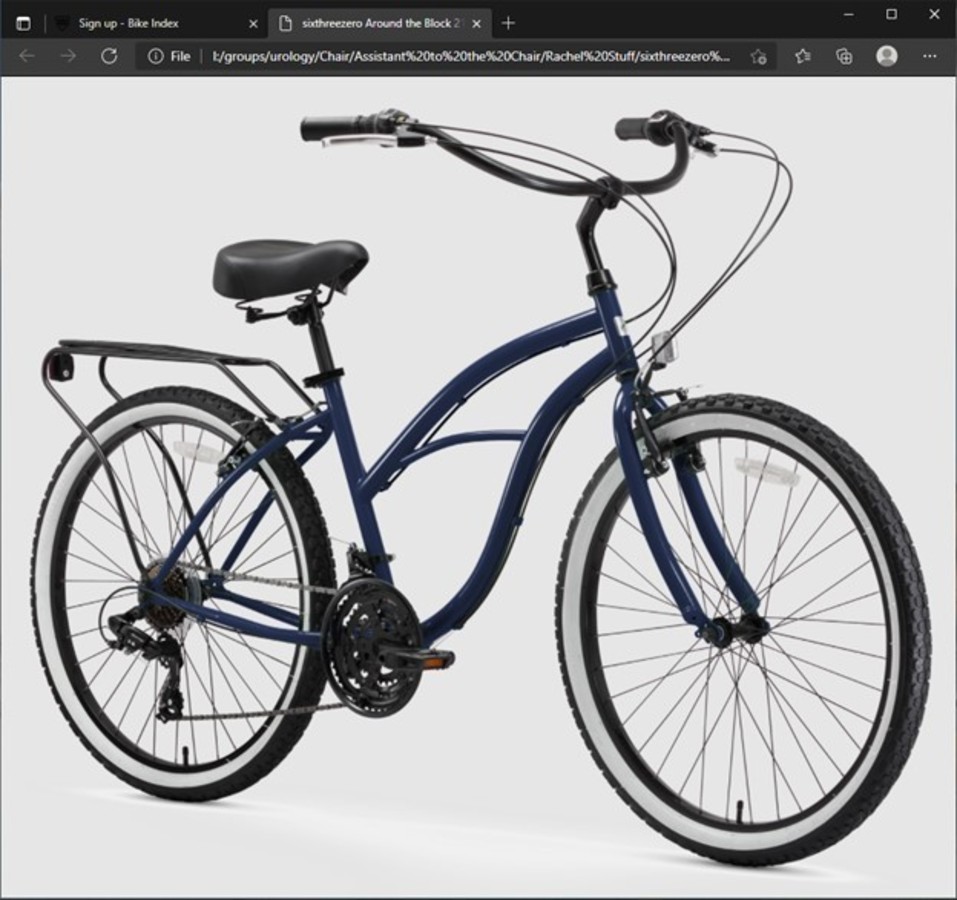
Task: Open a new tab with the plus button
Action: tap(506, 21)
